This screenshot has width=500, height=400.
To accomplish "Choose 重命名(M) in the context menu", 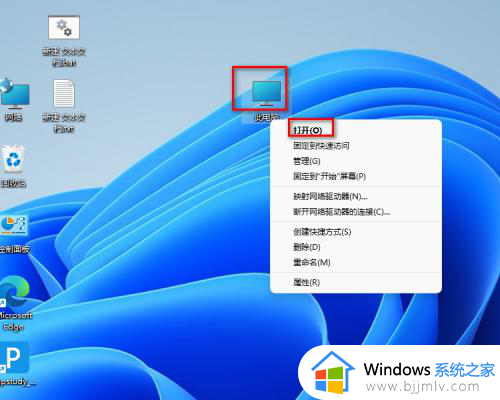I will tap(312, 262).
